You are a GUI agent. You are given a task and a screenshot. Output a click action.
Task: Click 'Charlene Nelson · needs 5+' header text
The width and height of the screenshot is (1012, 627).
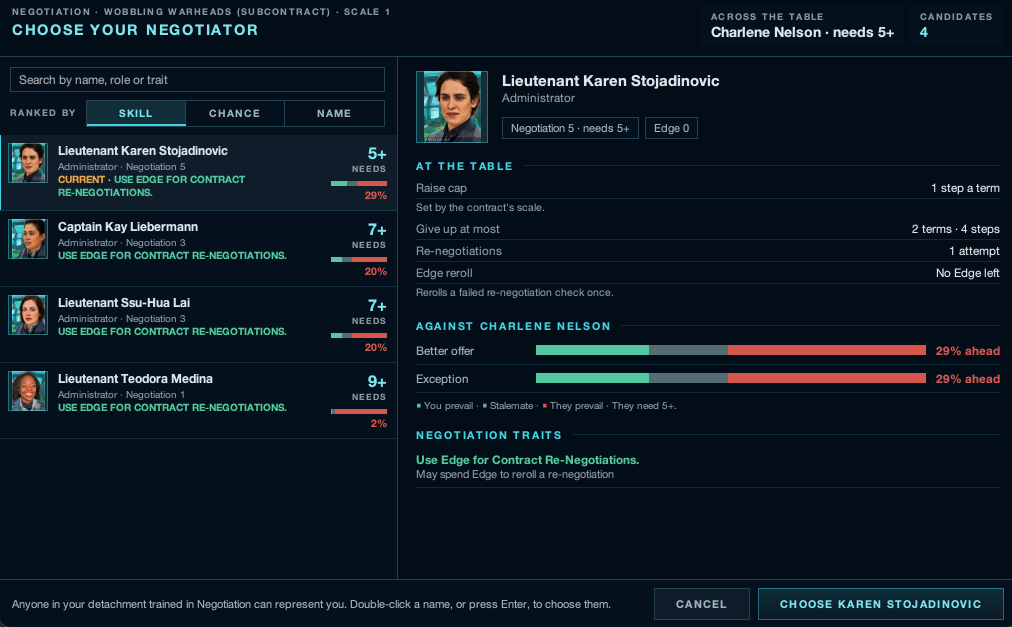click(802, 32)
